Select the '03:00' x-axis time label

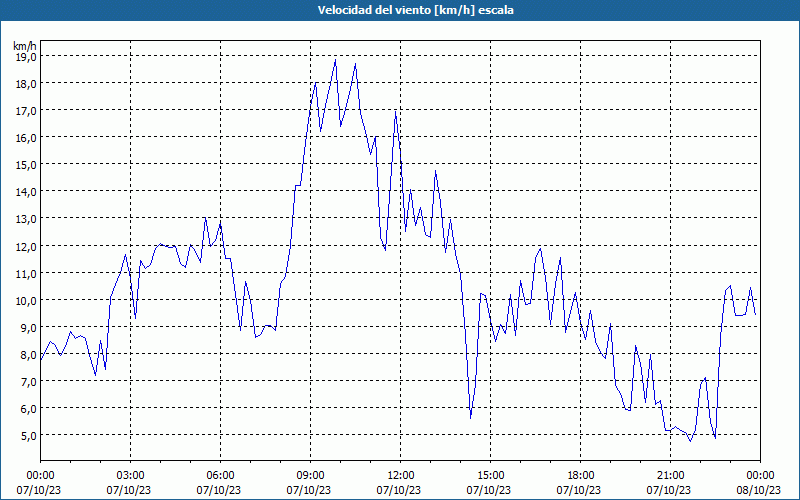tap(131, 476)
